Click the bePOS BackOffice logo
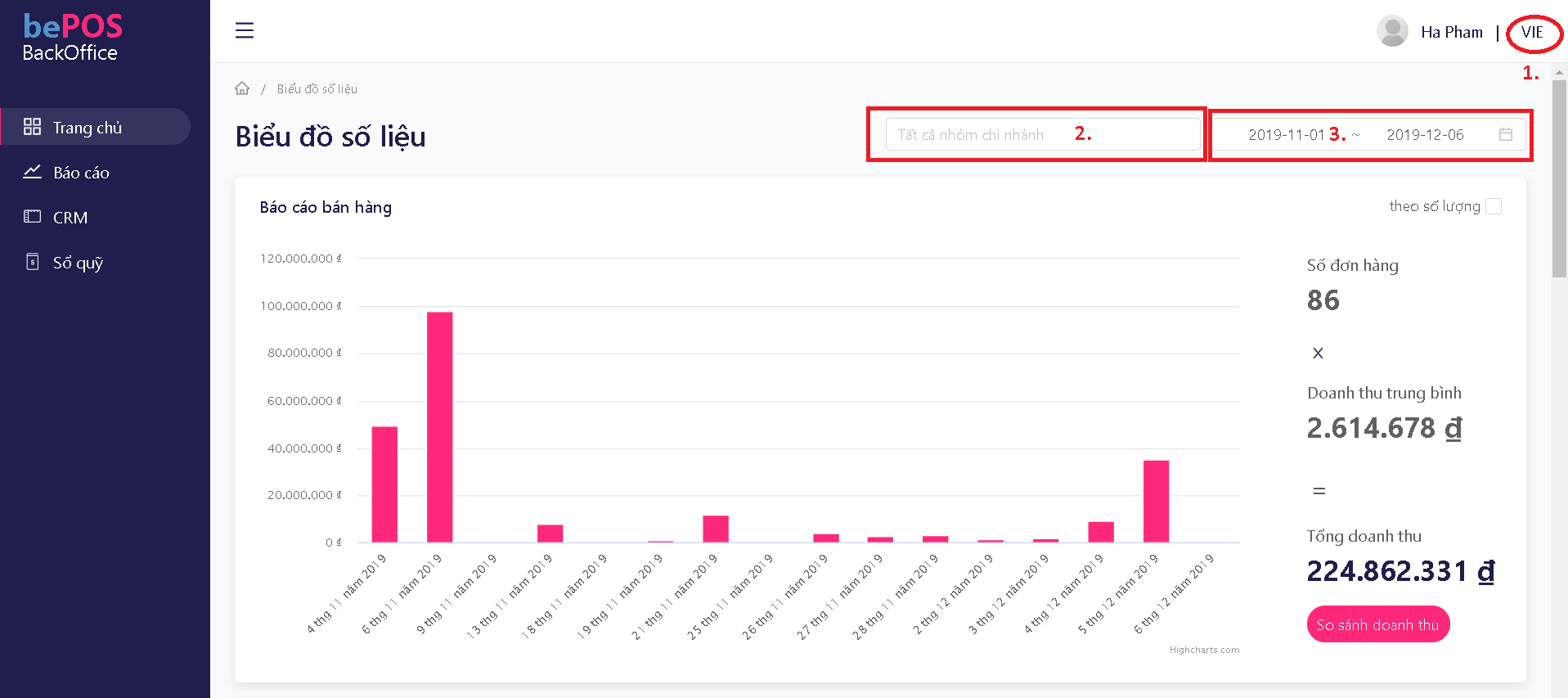Screen dimensions: 1568x698 (x=72, y=38)
